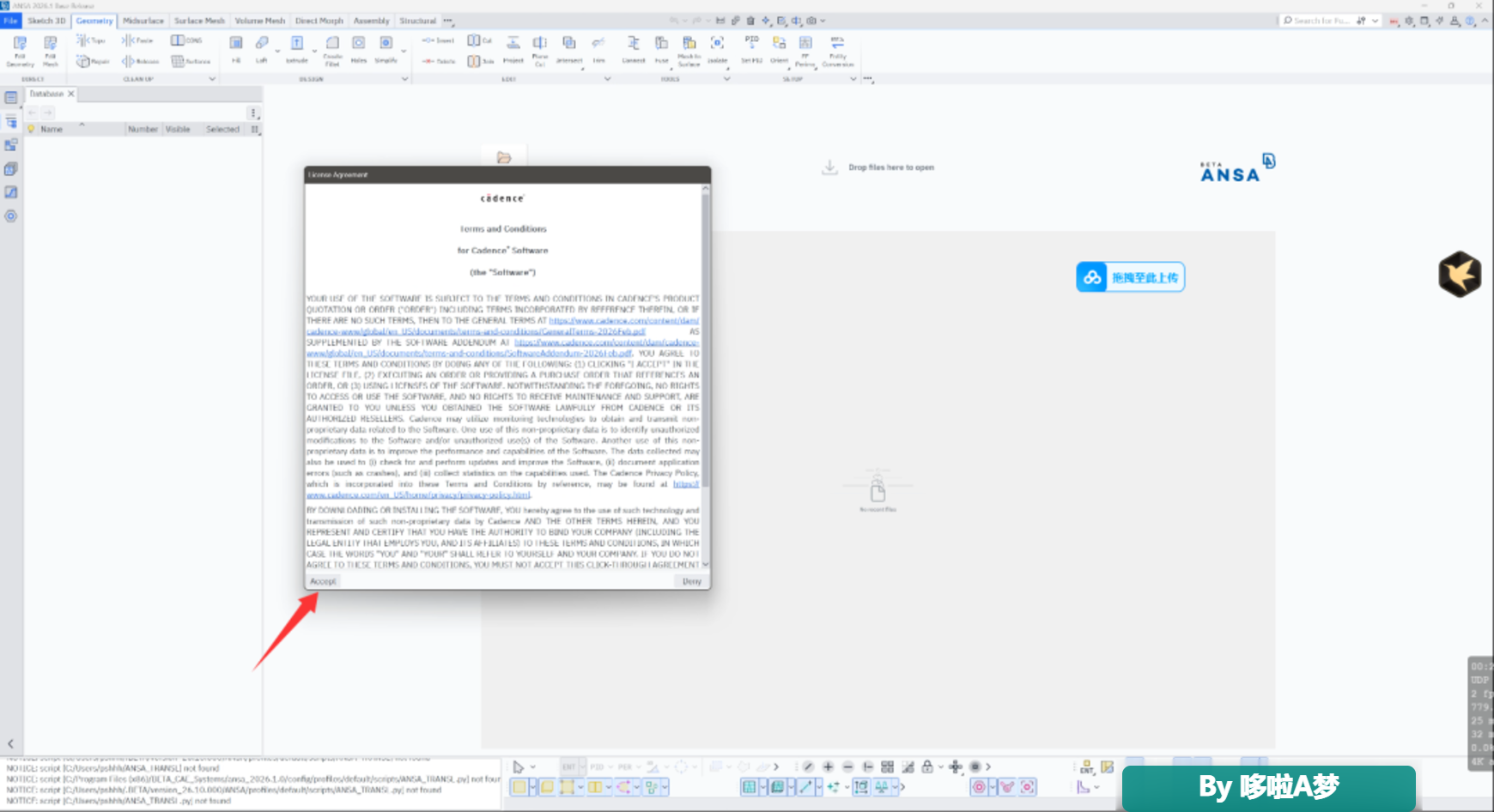Click the gear icon in left sidebar

point(11,216)
